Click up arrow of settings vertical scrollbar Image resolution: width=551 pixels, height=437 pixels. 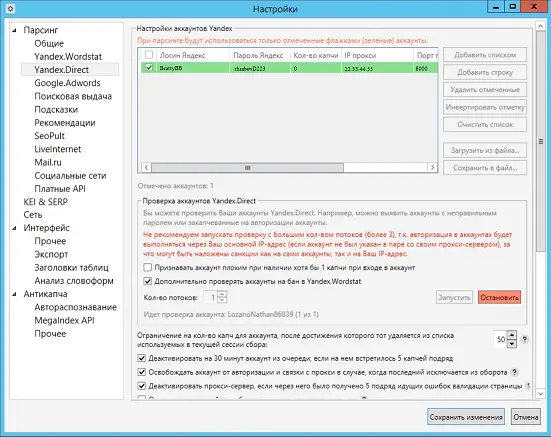pyautogui.click(x=541, y=26)
